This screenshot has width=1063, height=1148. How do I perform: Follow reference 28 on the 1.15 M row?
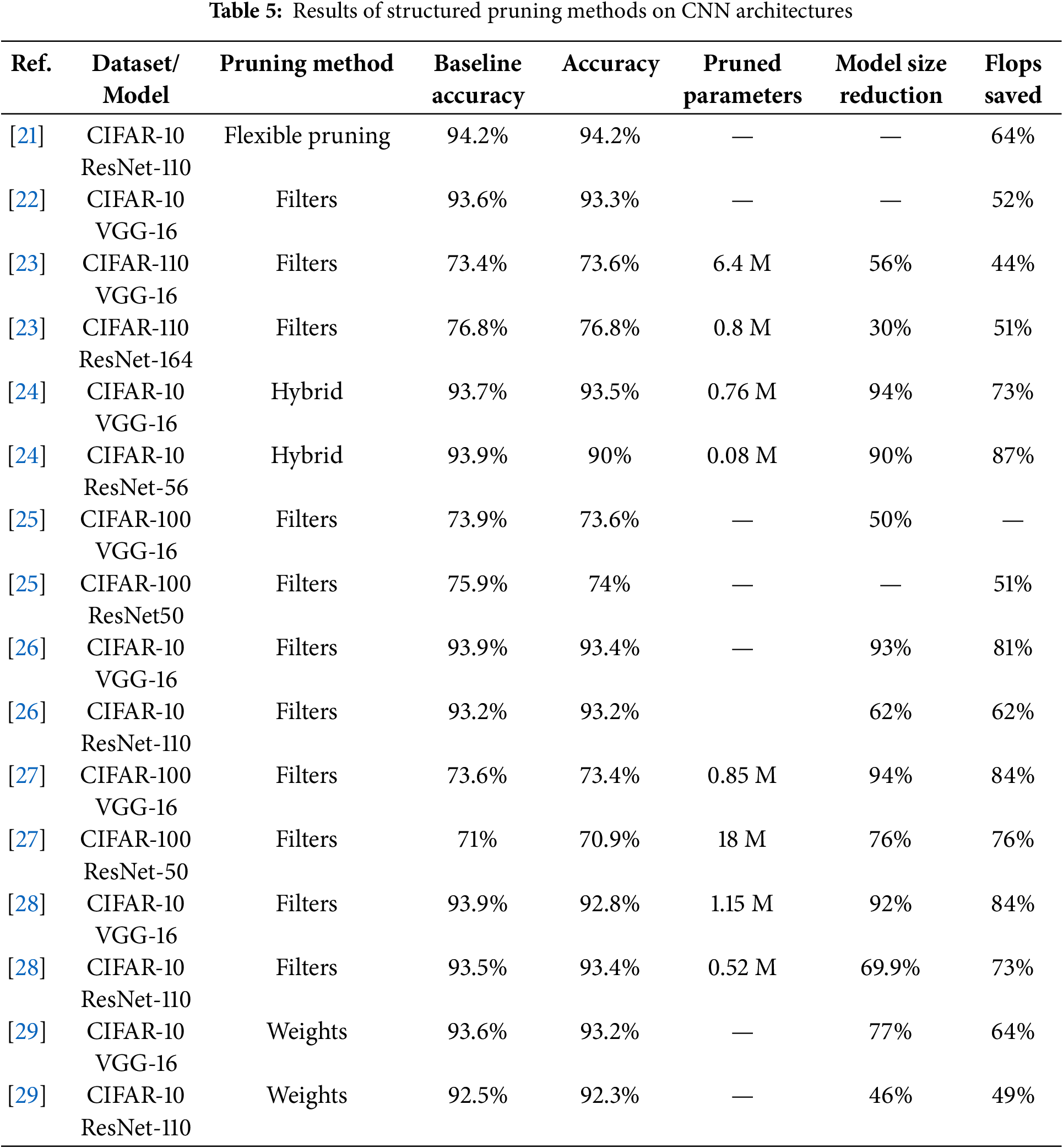(27, 904)
